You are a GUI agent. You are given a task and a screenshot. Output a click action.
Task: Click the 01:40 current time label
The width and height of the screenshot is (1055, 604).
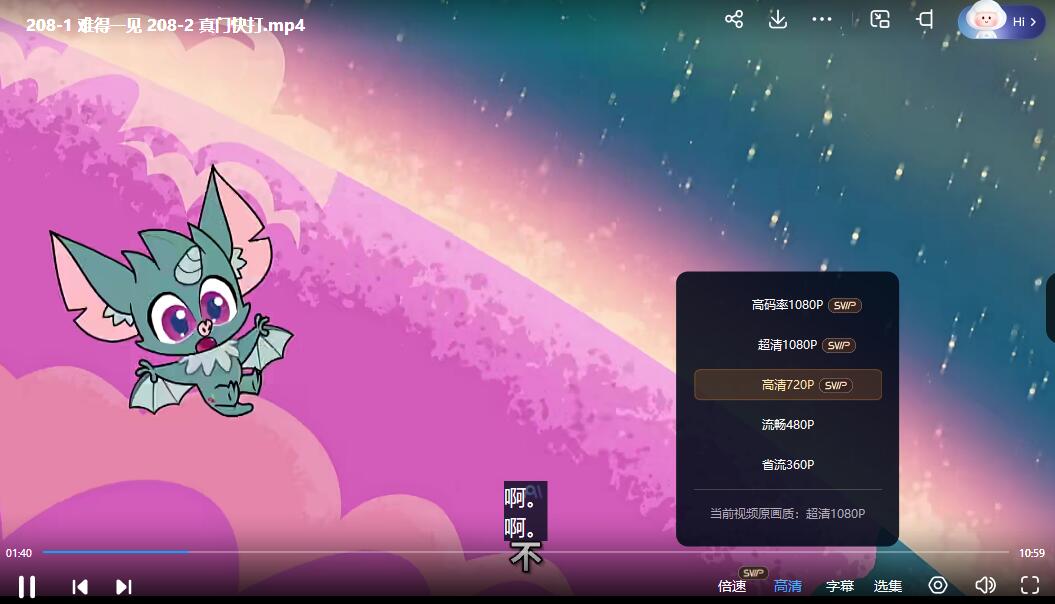point(19,553)
